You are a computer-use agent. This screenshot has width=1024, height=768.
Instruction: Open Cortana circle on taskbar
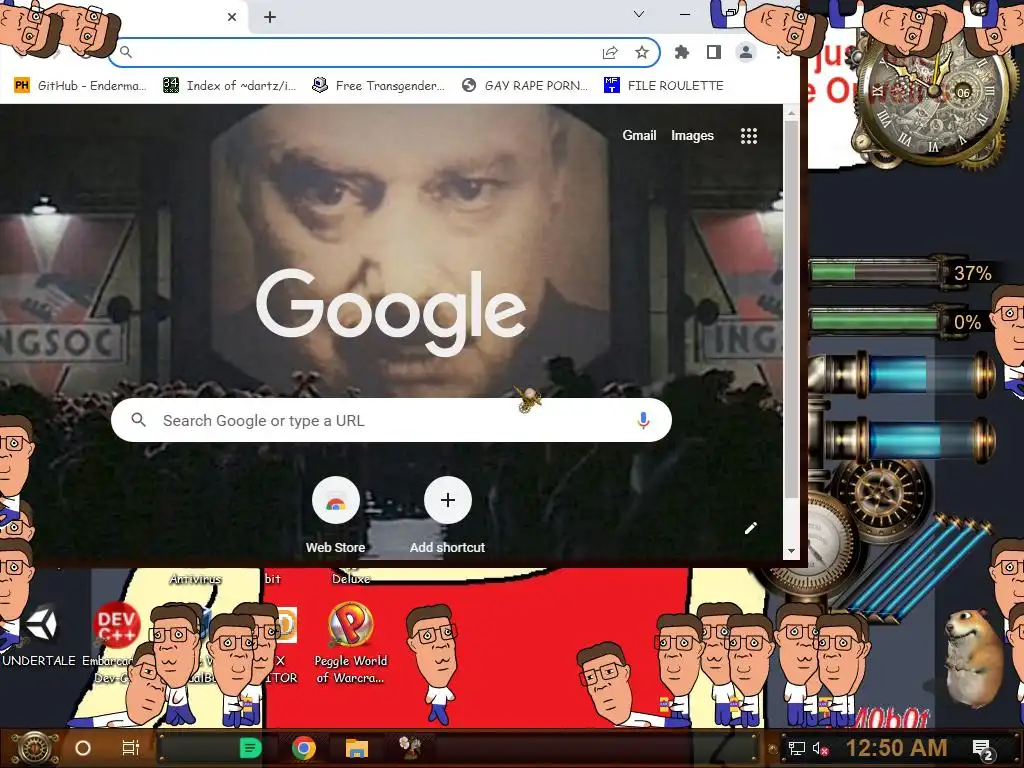point(83,748)
